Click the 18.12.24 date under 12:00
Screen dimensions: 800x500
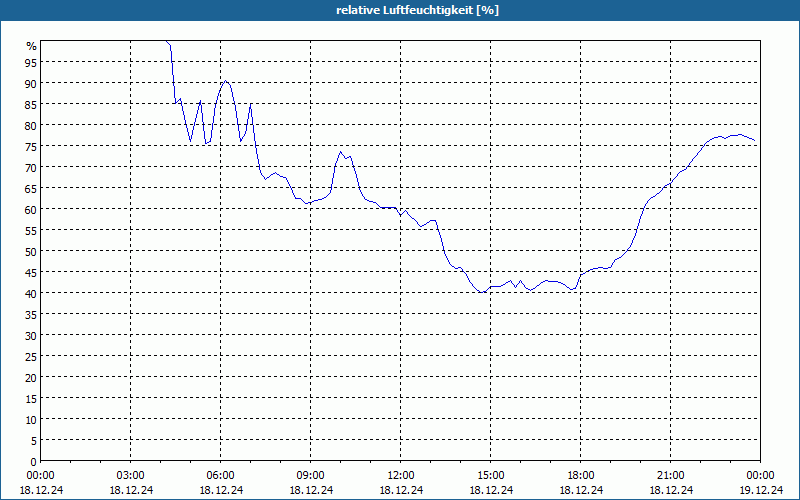(x=401, y=490)
